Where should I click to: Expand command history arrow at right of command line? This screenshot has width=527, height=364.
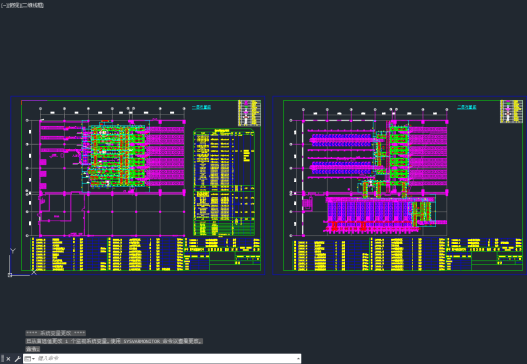298,359
